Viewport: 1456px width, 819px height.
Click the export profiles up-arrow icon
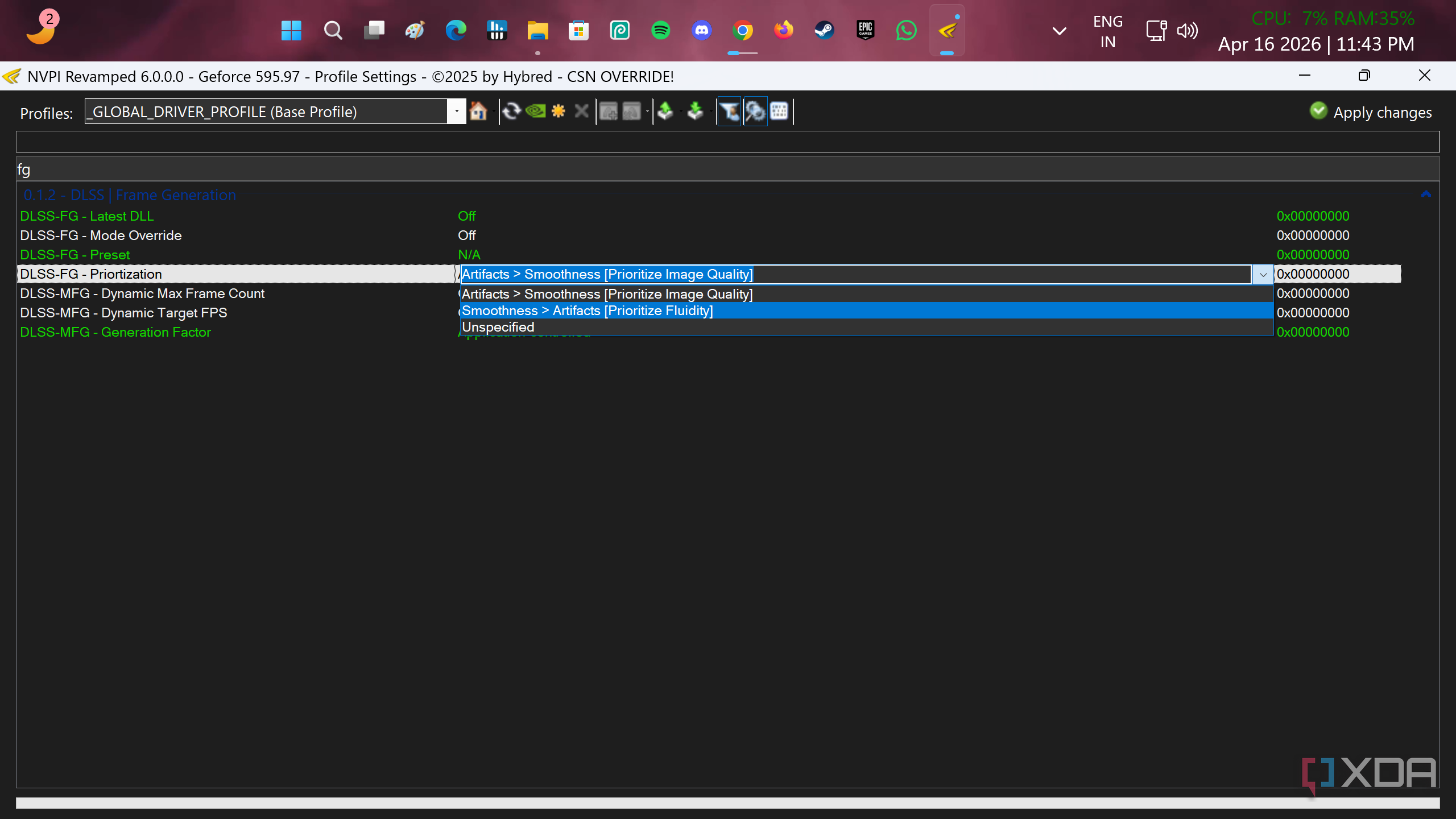point(665,111)
